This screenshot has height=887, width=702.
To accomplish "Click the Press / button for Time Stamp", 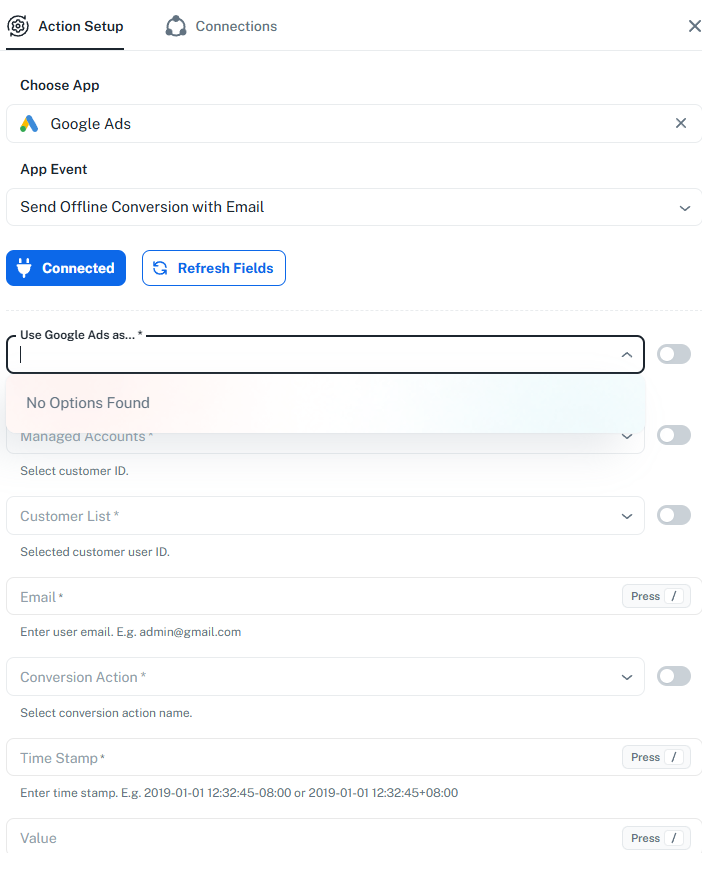I will tap(656, 757).
